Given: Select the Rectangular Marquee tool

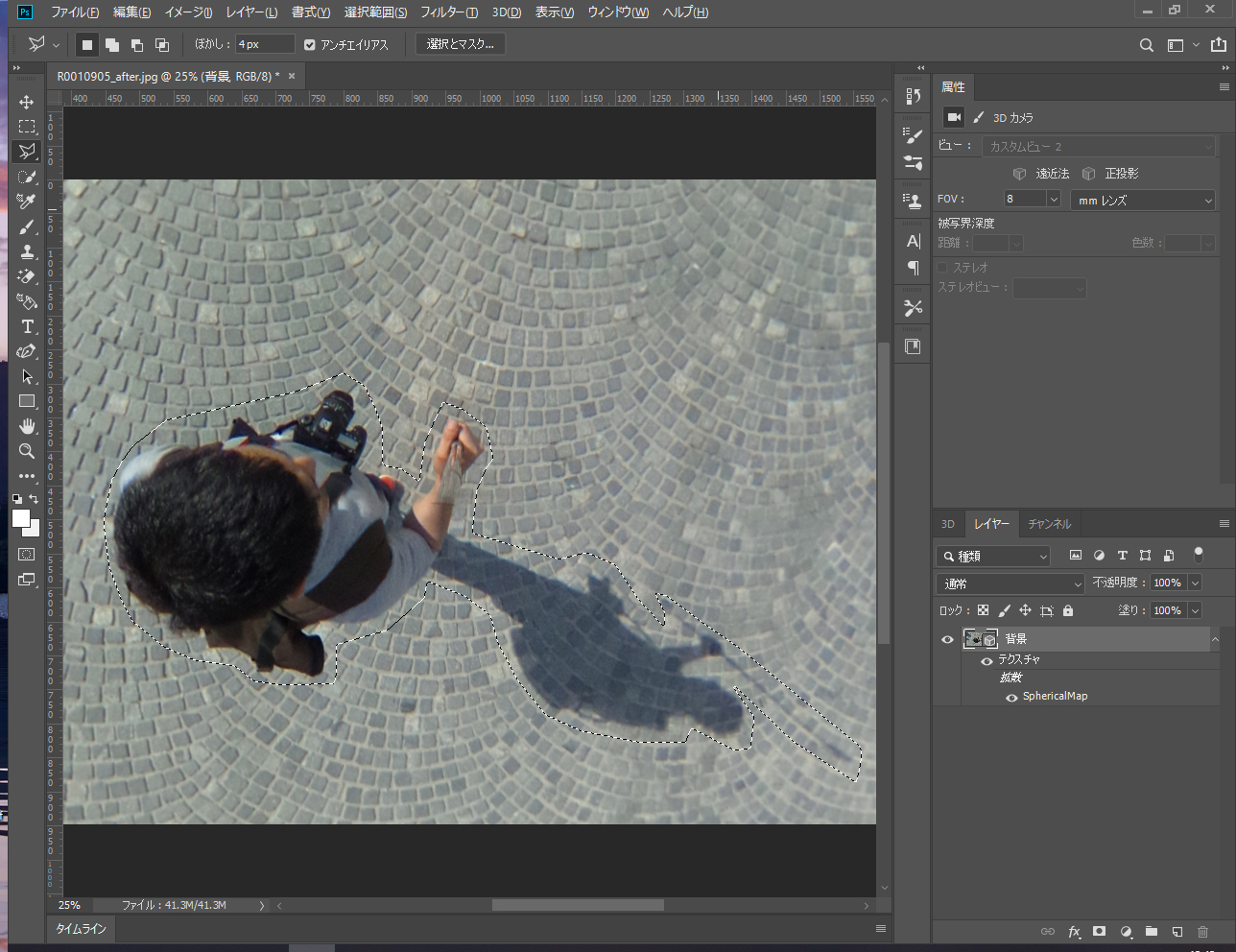Looking at the screenshot, I should 27,127.
